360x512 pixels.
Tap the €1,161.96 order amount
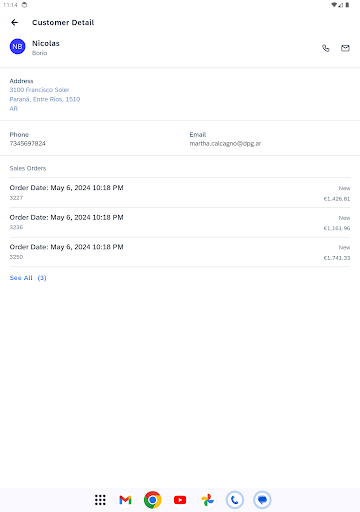(337, 228)
